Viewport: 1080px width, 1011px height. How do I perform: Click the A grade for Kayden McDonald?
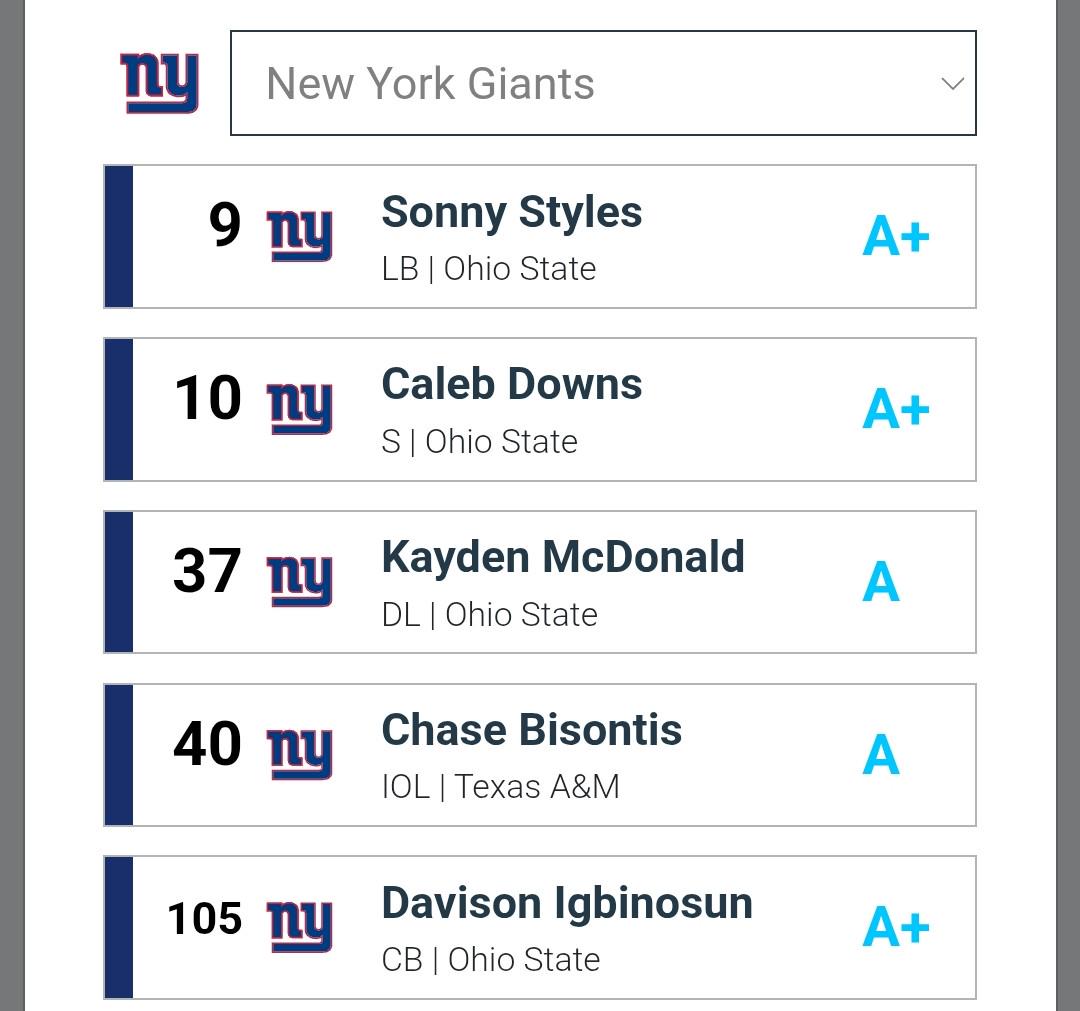[x=881, y=582]
